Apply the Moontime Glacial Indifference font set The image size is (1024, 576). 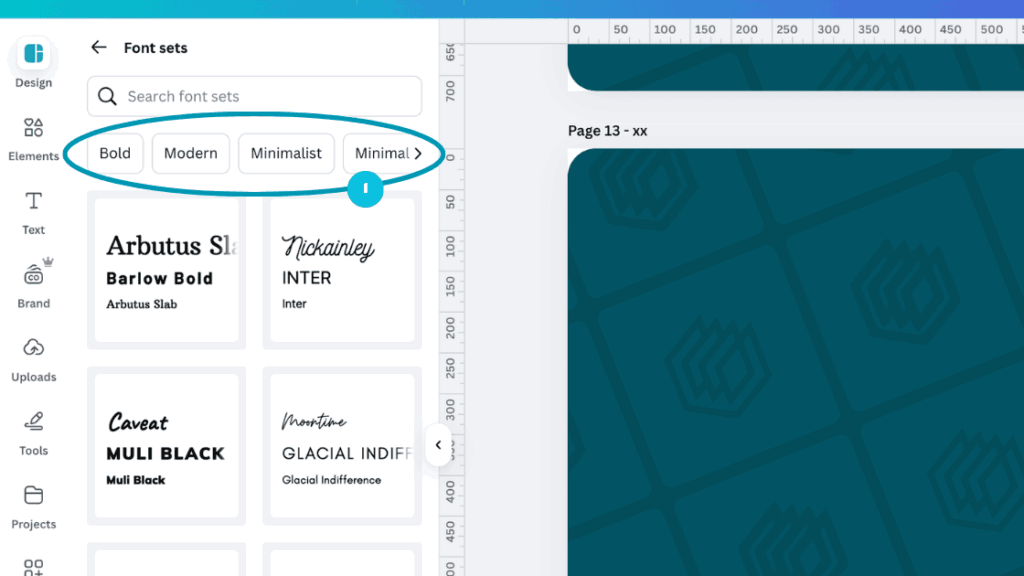tap(341, 447)
